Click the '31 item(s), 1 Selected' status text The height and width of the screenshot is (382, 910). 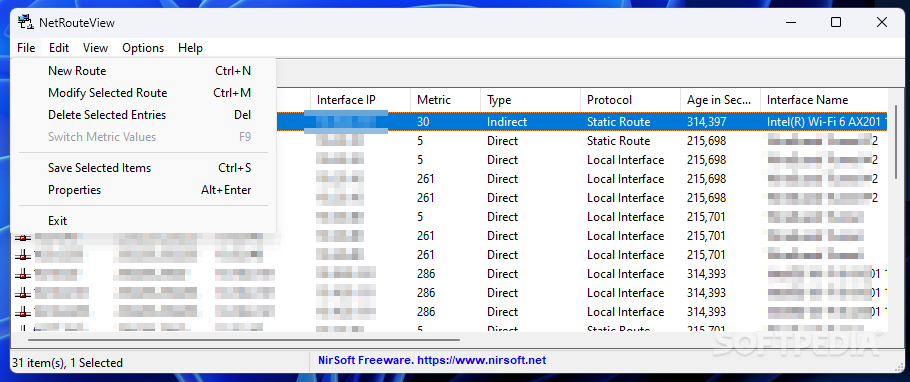click(67, 363)
